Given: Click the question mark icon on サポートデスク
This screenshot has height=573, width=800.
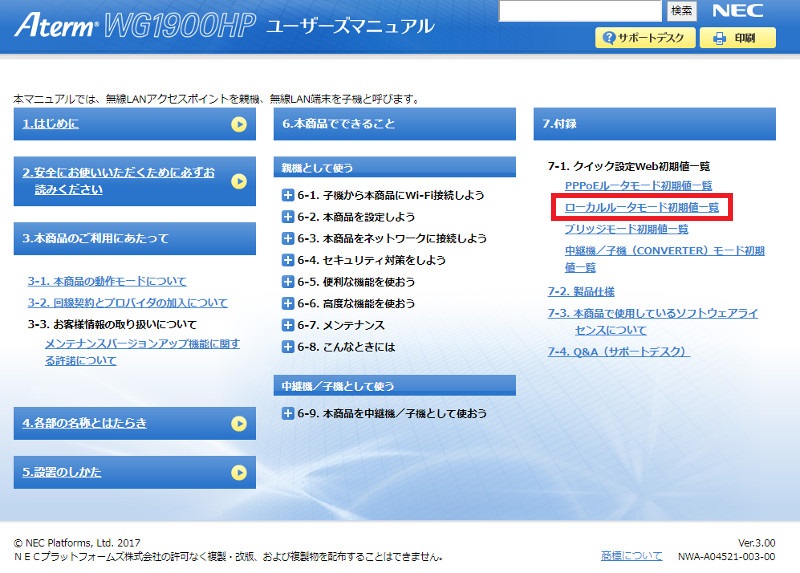Looking at the screenshot, I should point(609,38).
